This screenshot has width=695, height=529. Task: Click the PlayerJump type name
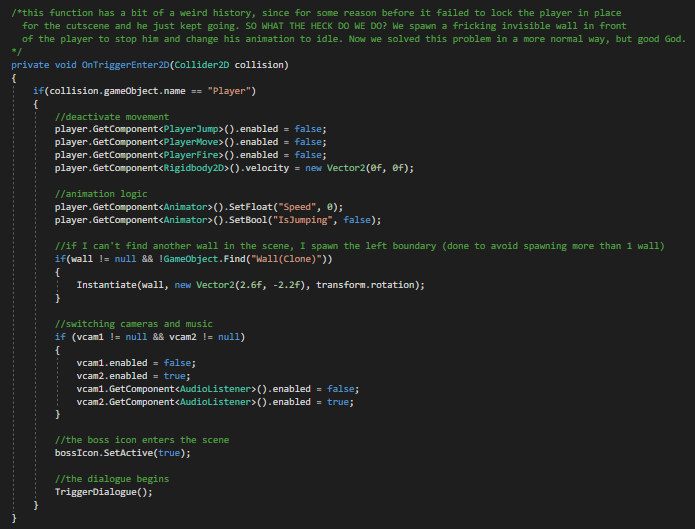coord(191,129)
